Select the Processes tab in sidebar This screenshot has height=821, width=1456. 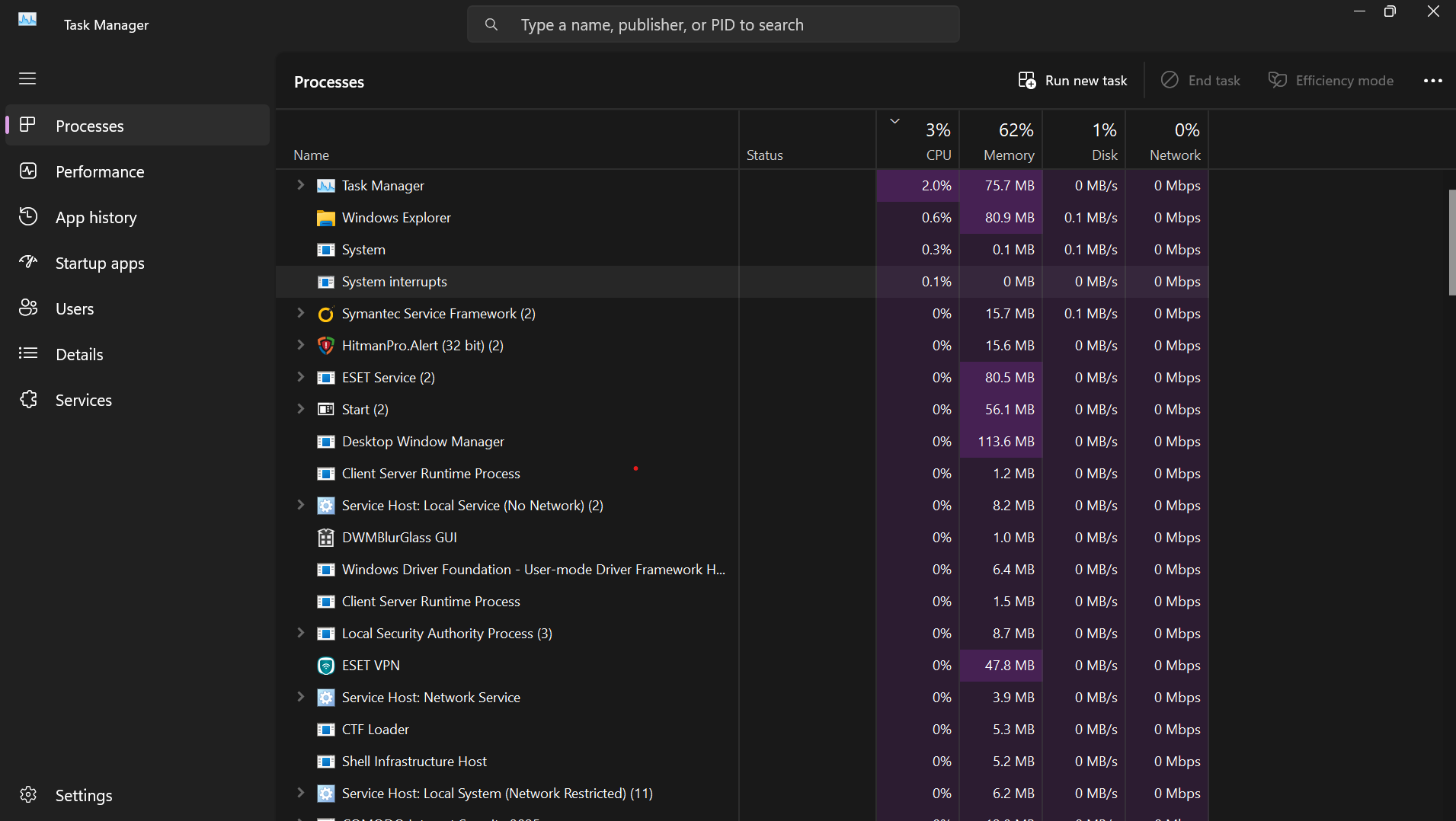[x=89, y=126]
